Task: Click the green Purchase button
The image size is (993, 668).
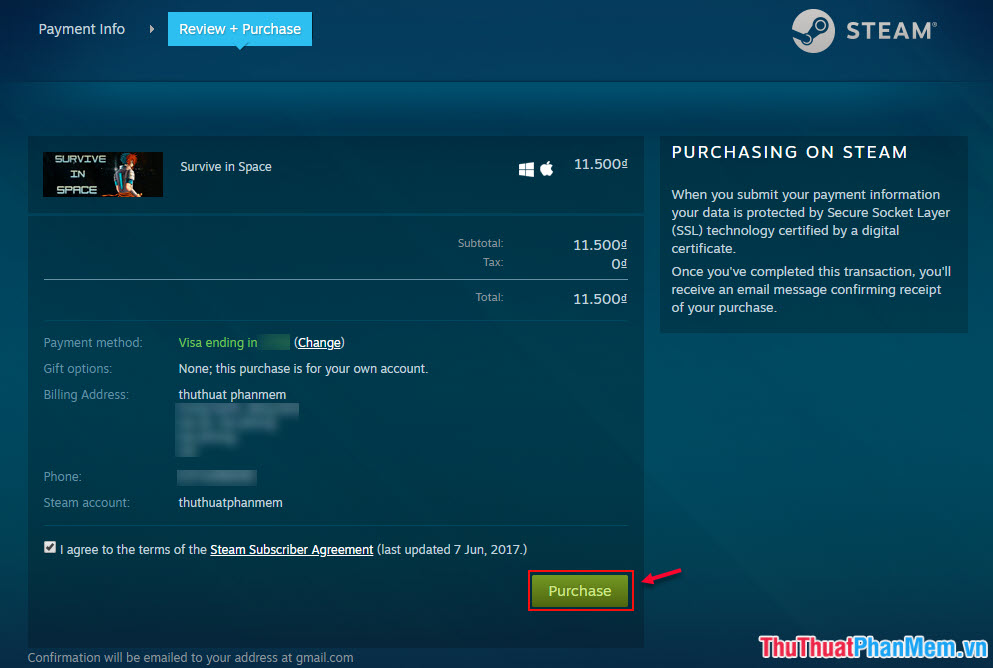Action: (x=580, y=591)
